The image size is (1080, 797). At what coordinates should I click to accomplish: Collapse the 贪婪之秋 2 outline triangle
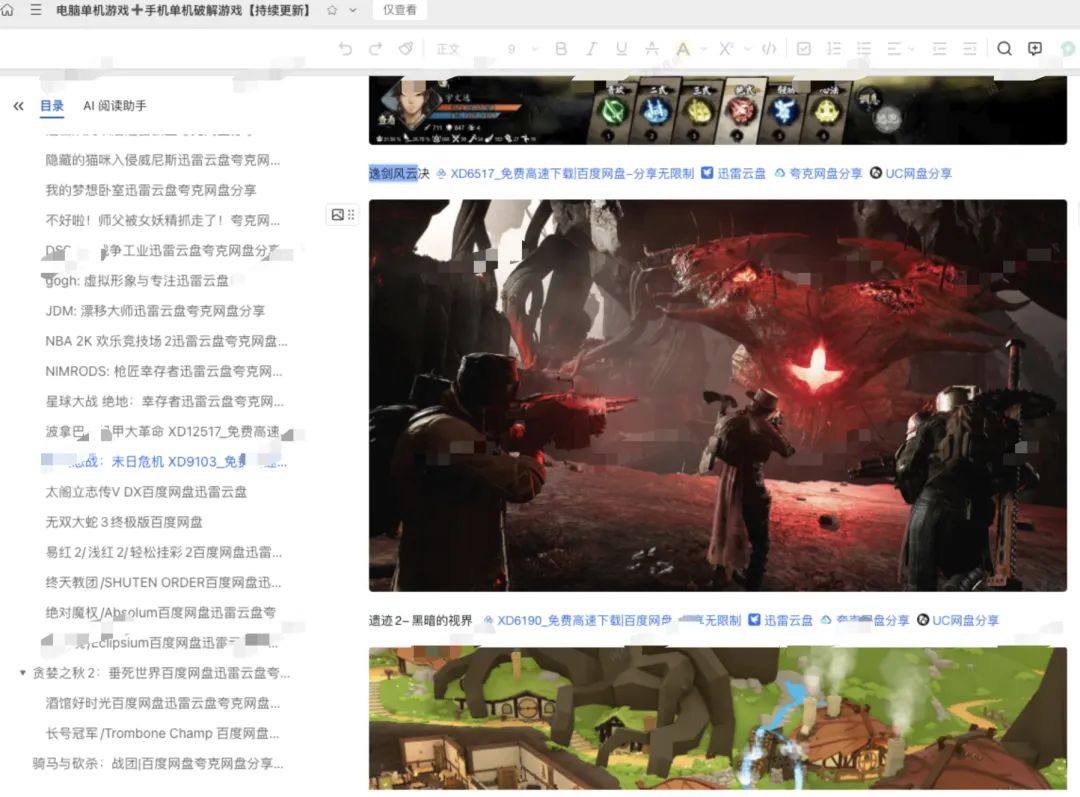click(22, 673)
